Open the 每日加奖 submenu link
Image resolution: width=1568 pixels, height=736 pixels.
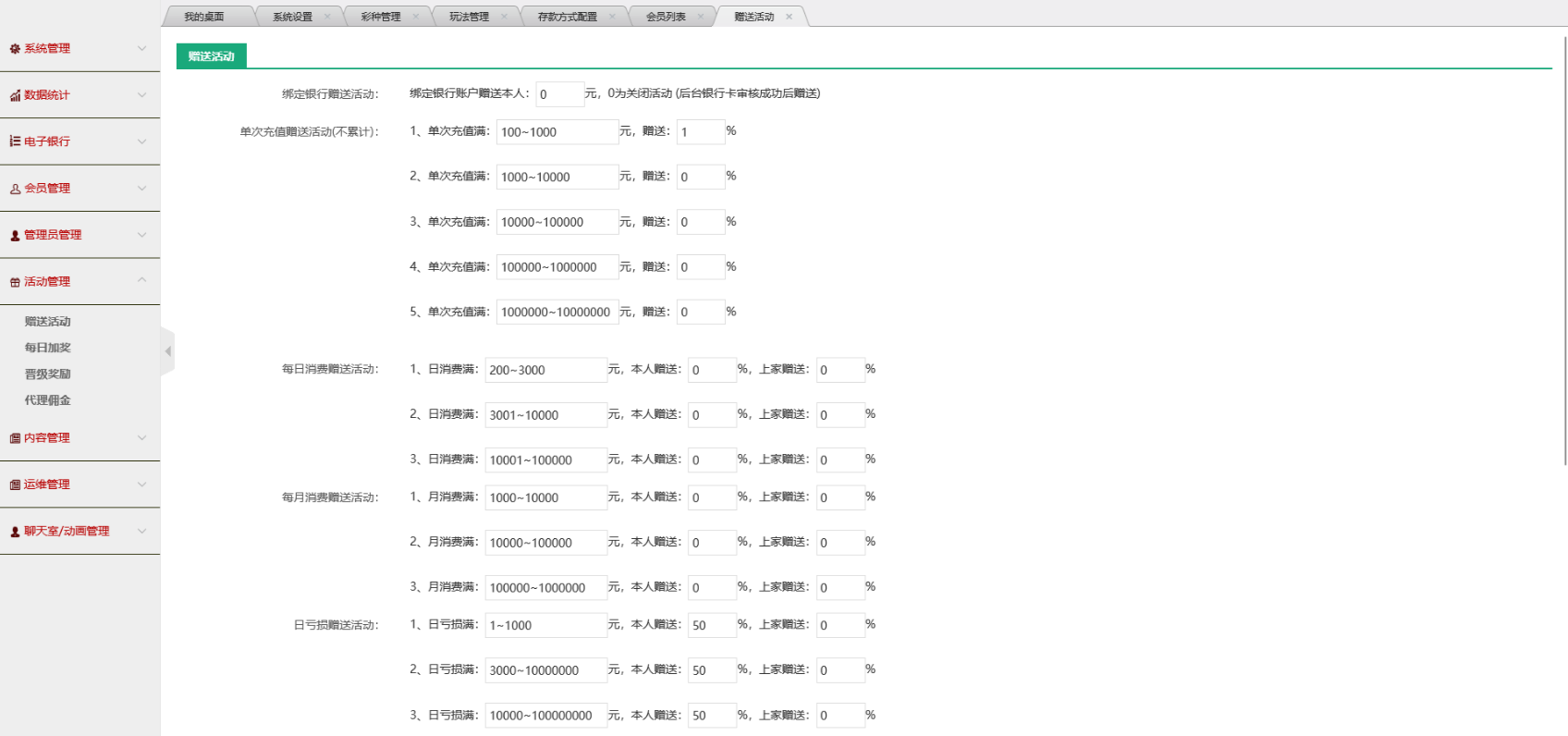click(48, 348)
